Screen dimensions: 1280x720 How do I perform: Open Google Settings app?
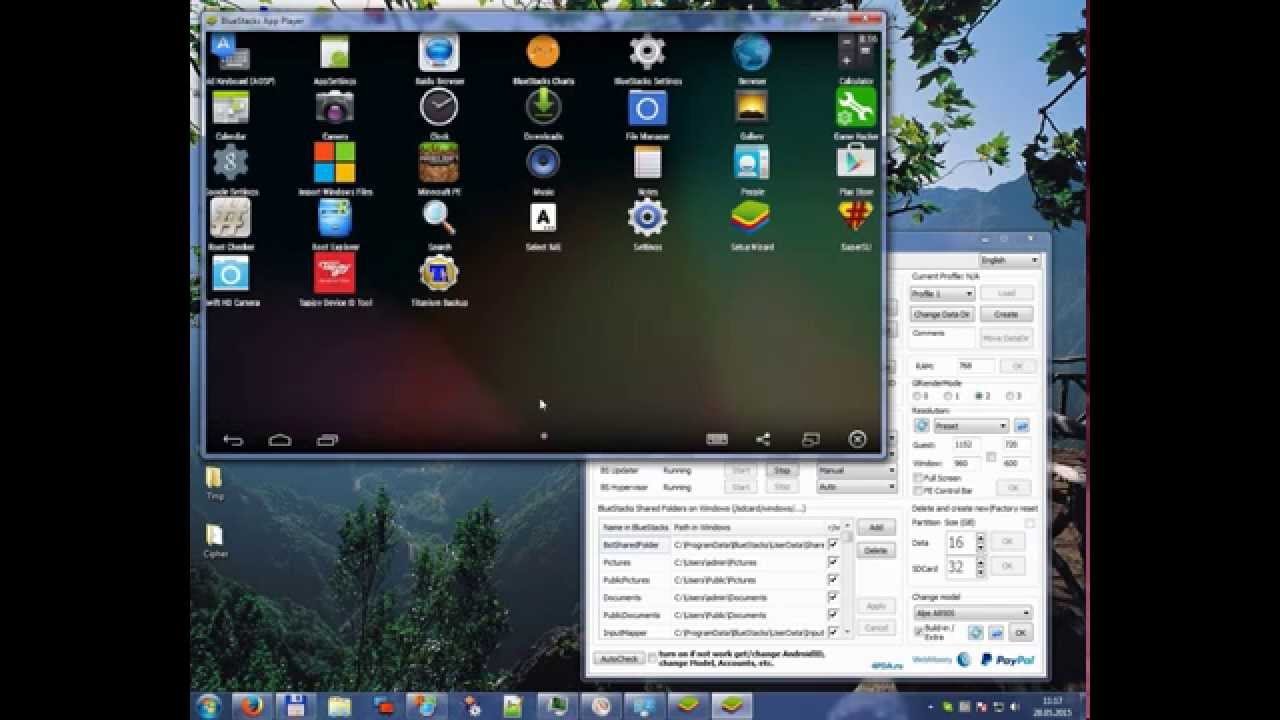pos(231,162)
